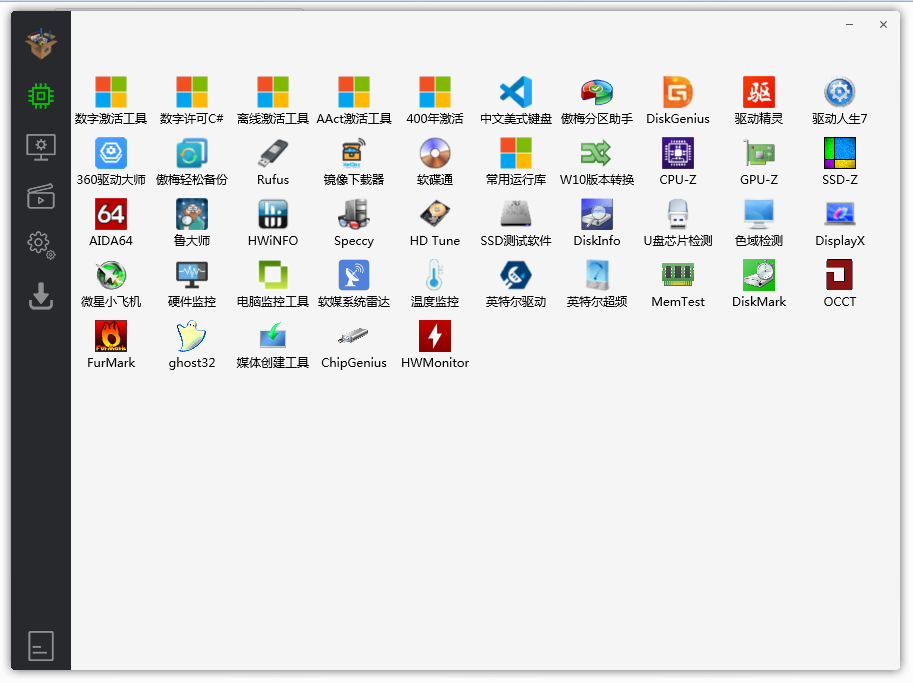Screen dimensions: 913x683
Task: Open the OCCT stability tester
Action: 839,276
